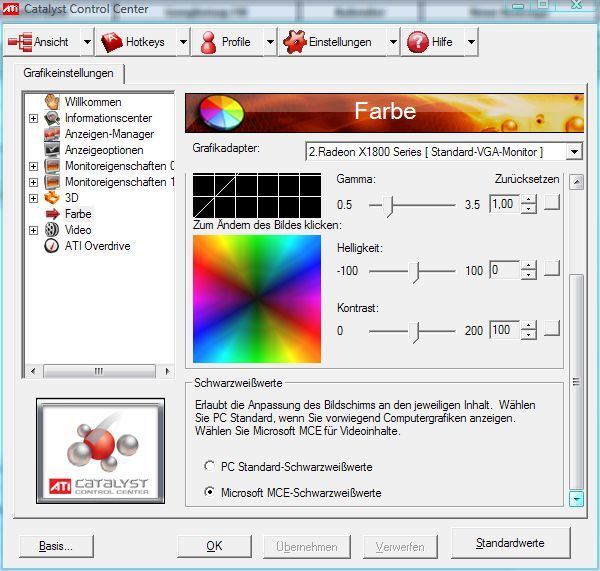Screen dimensions: 600x571
Task: Open the Hotkeys dropdown arrow
Action: point(184,42)
